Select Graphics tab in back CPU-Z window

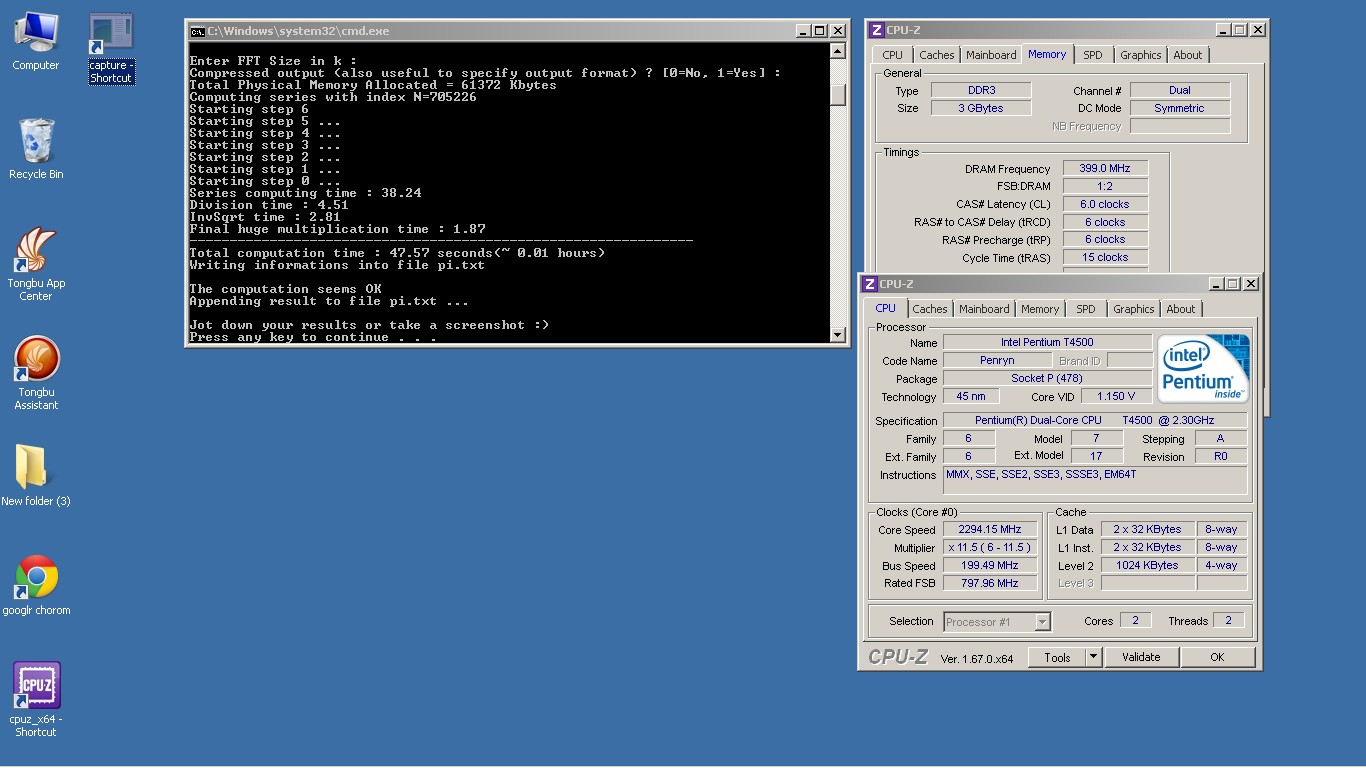pyautogui.click(x=1141, y=55)
